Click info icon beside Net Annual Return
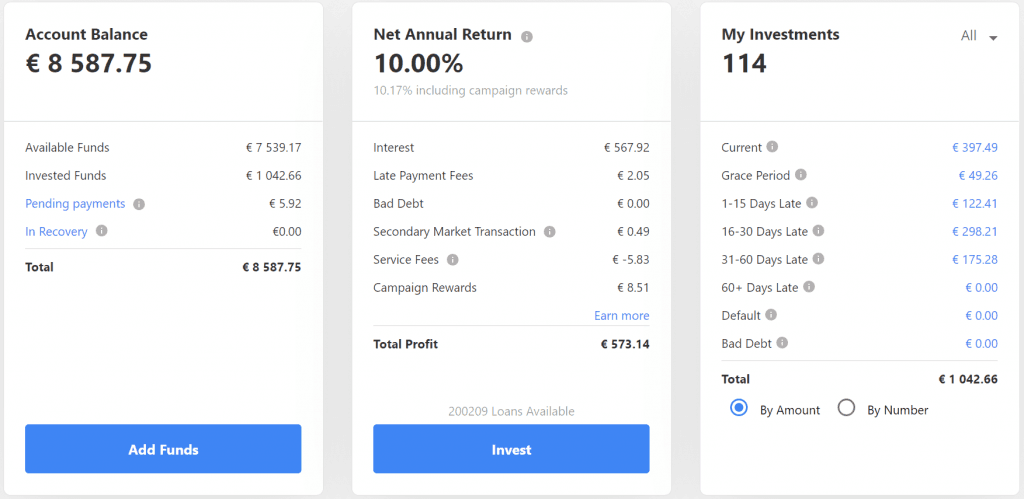This screenshot has height=499, width=1024. click(527, 36)
